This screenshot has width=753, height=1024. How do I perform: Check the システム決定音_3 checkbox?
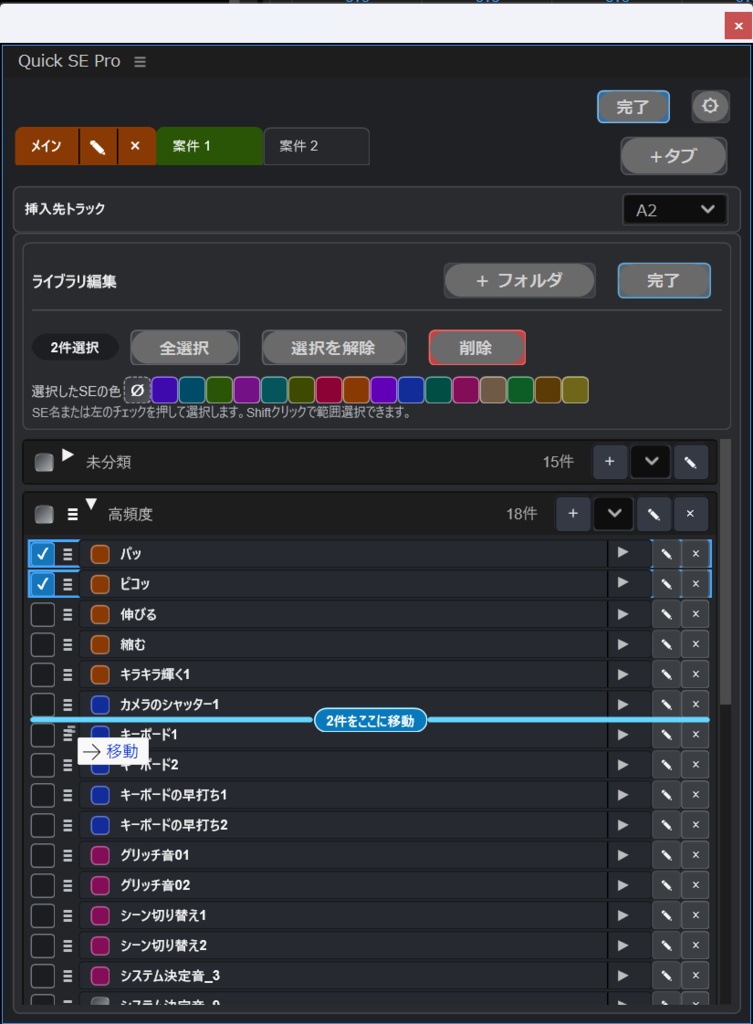click(43, 976)
